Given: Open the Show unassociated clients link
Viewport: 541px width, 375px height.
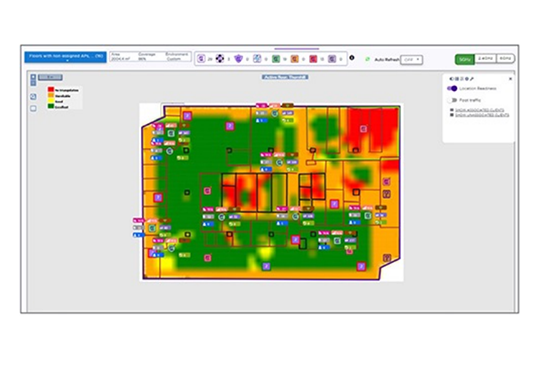Looking at the screenshot, I should pos(482,115).
